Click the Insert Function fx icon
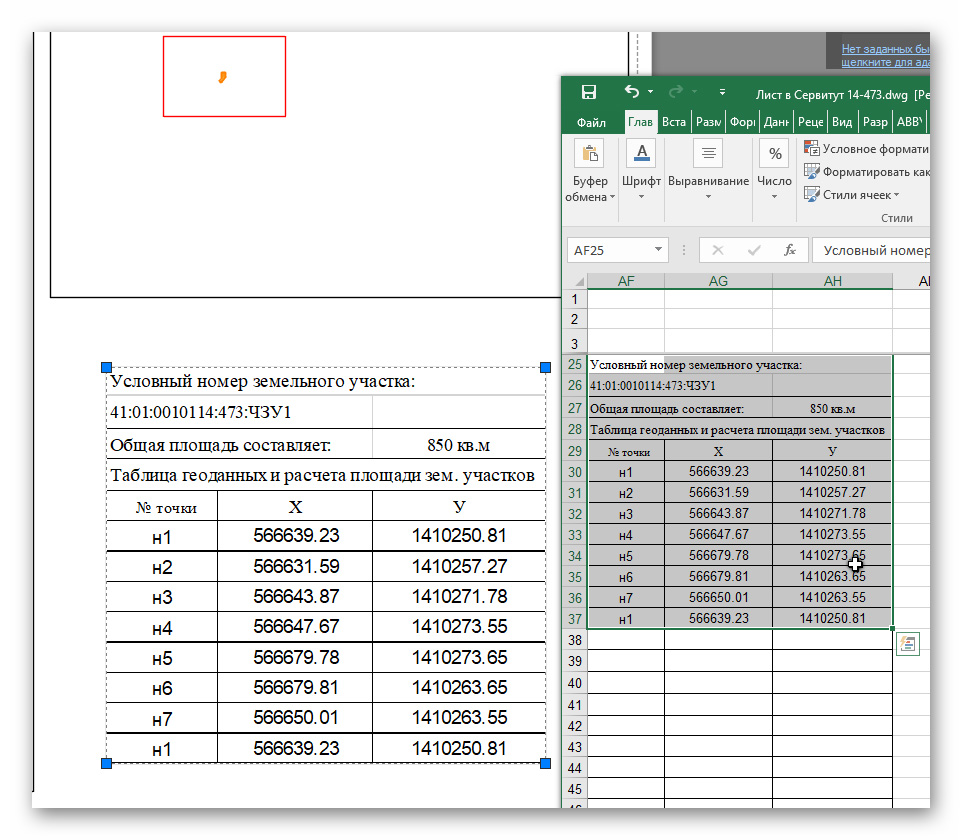The height and width of the screenshot is (840, 962). 789,250
